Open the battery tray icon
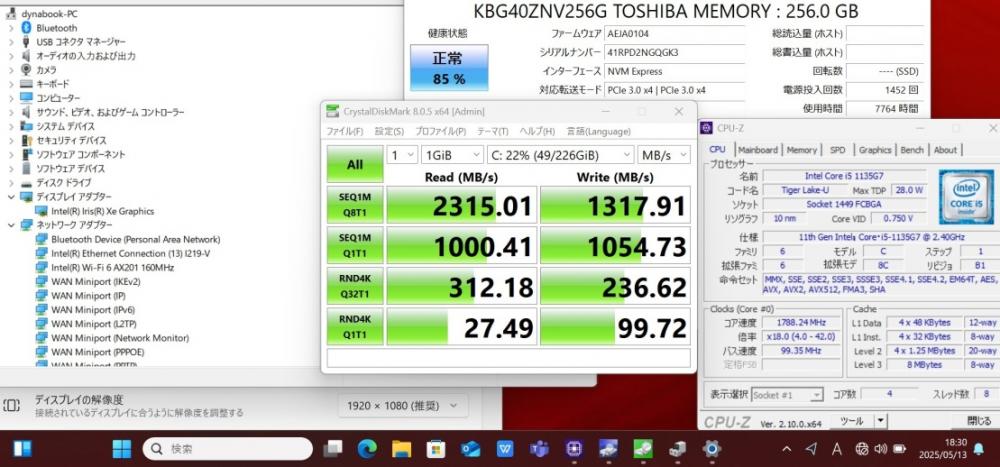Image resolution: width=1000 pixels, height=467 pixels. pos(900,449)
